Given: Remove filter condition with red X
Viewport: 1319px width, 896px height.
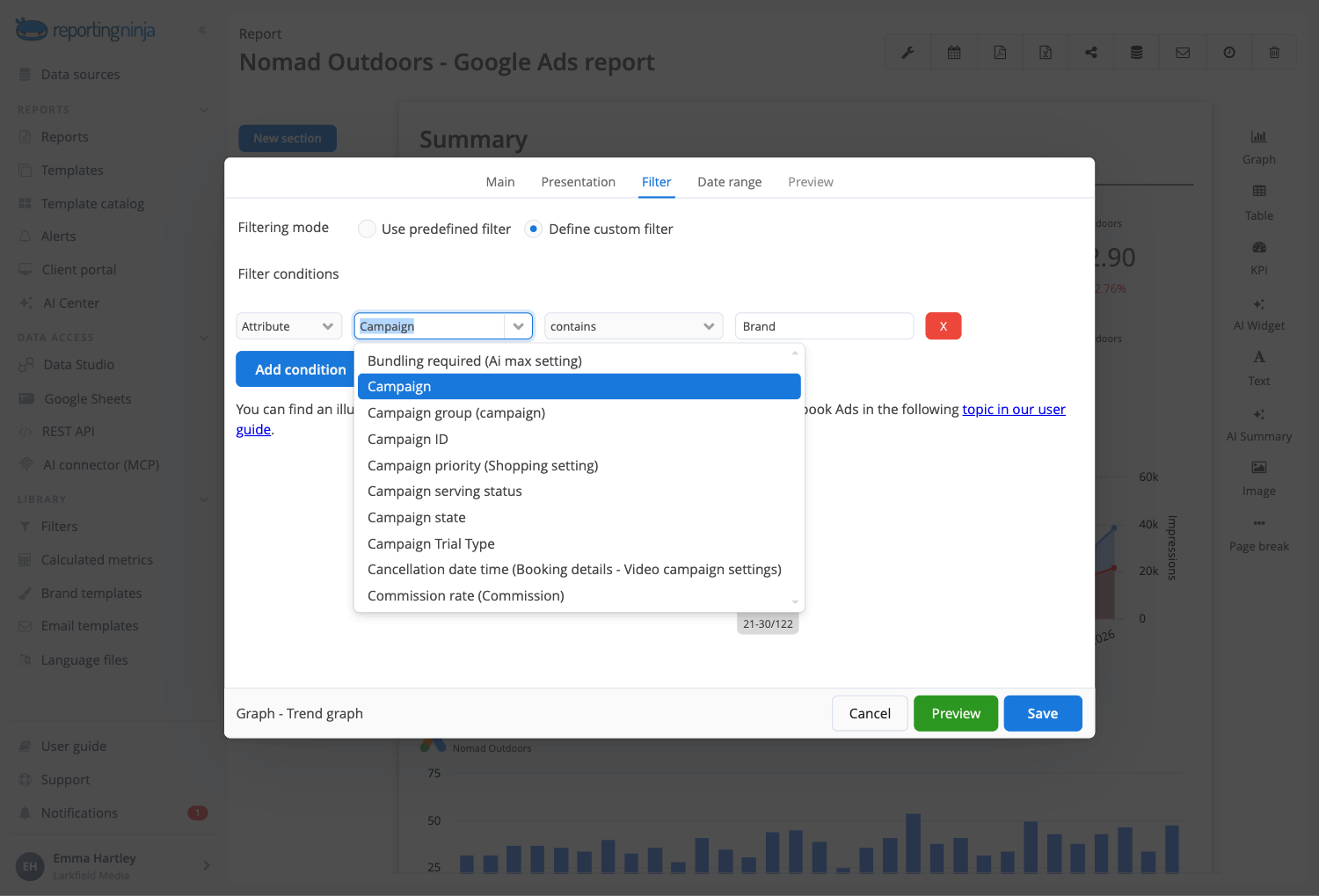Looking at the screenshot, I should click(x=943, y=326).
